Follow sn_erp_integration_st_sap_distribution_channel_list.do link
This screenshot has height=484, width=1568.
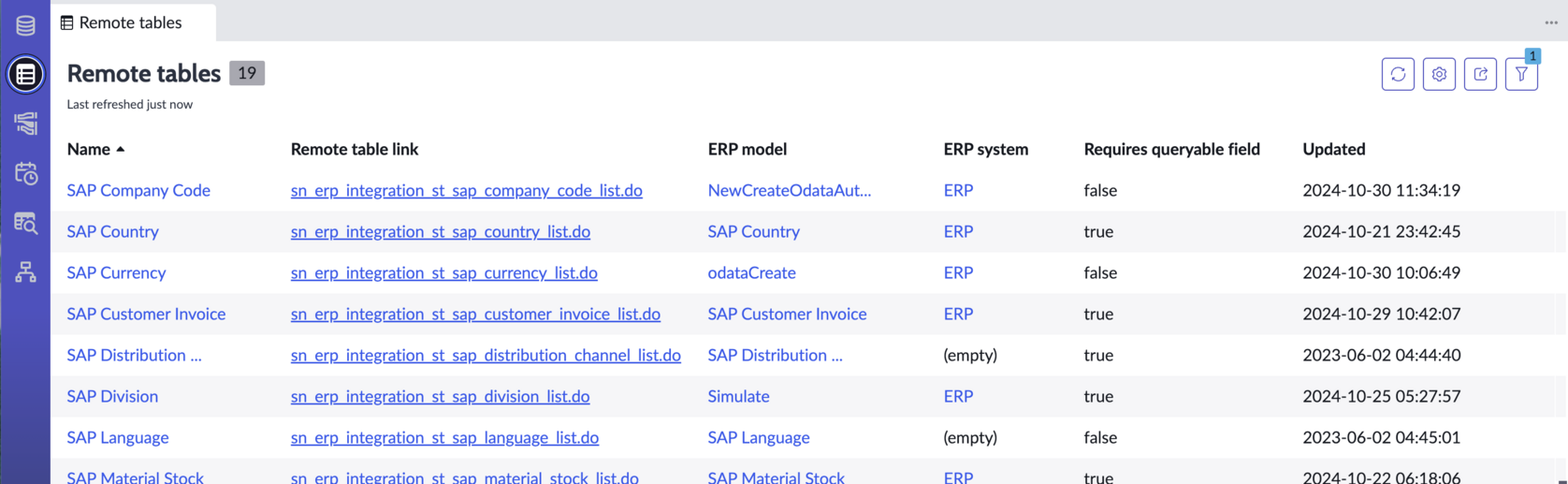click(486, 355)
